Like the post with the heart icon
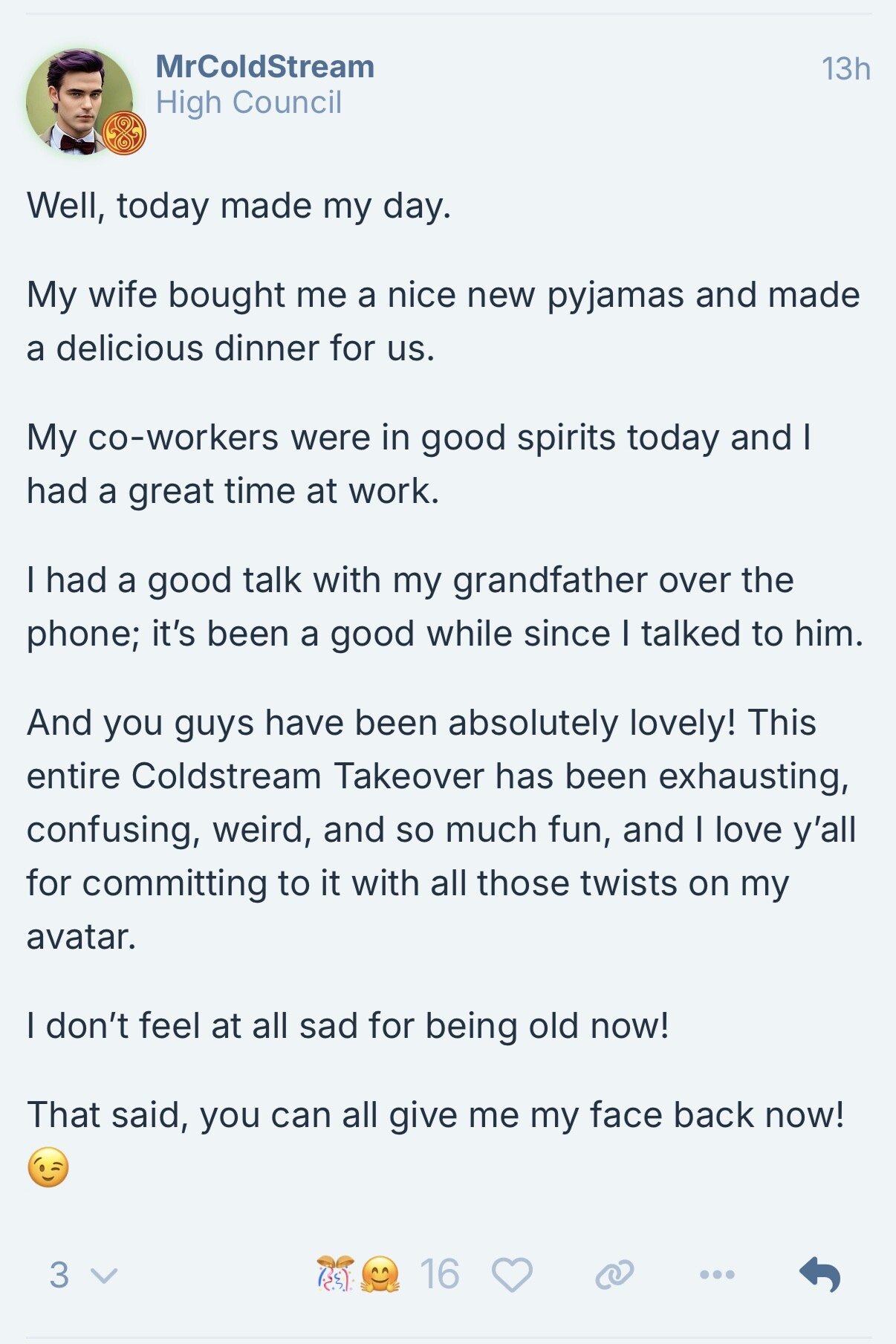The height and width of the screenshot is (1344, 896). pos(513,1275)
